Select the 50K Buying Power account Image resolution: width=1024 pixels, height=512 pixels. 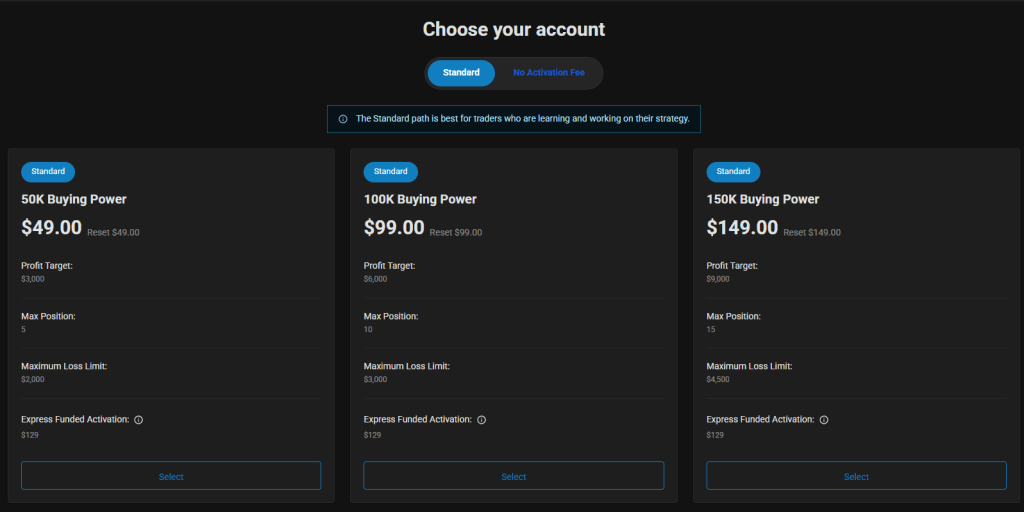(171, 476)
